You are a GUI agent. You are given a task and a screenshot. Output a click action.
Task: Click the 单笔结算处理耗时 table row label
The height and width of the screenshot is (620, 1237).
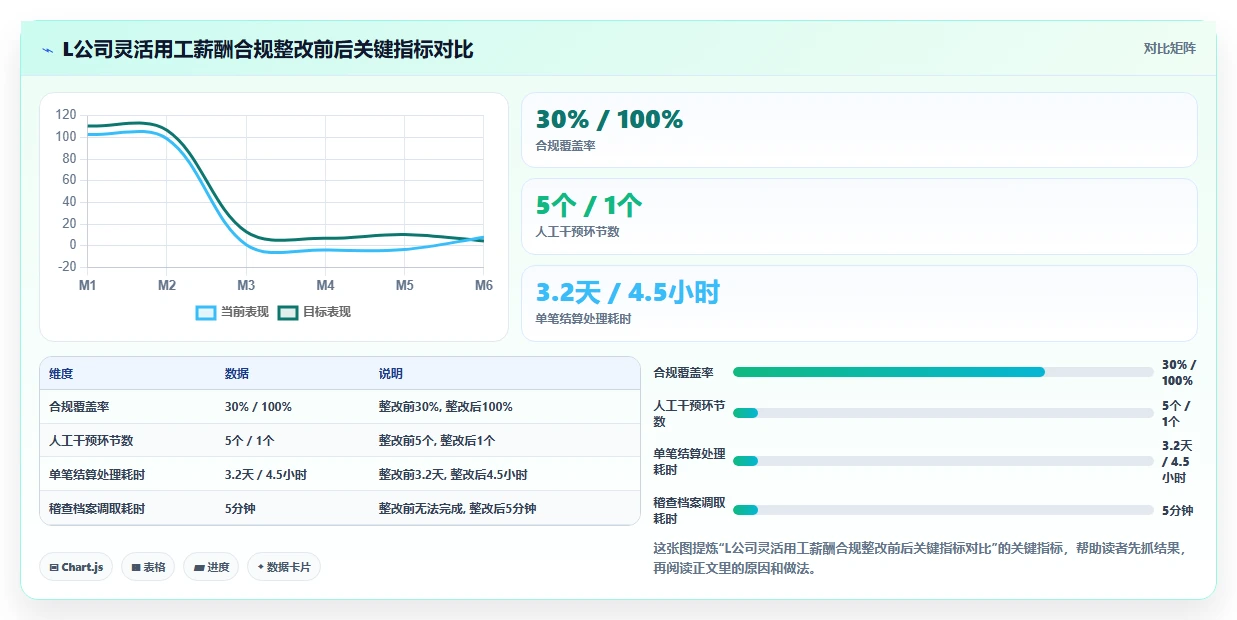tap(97, 475)
